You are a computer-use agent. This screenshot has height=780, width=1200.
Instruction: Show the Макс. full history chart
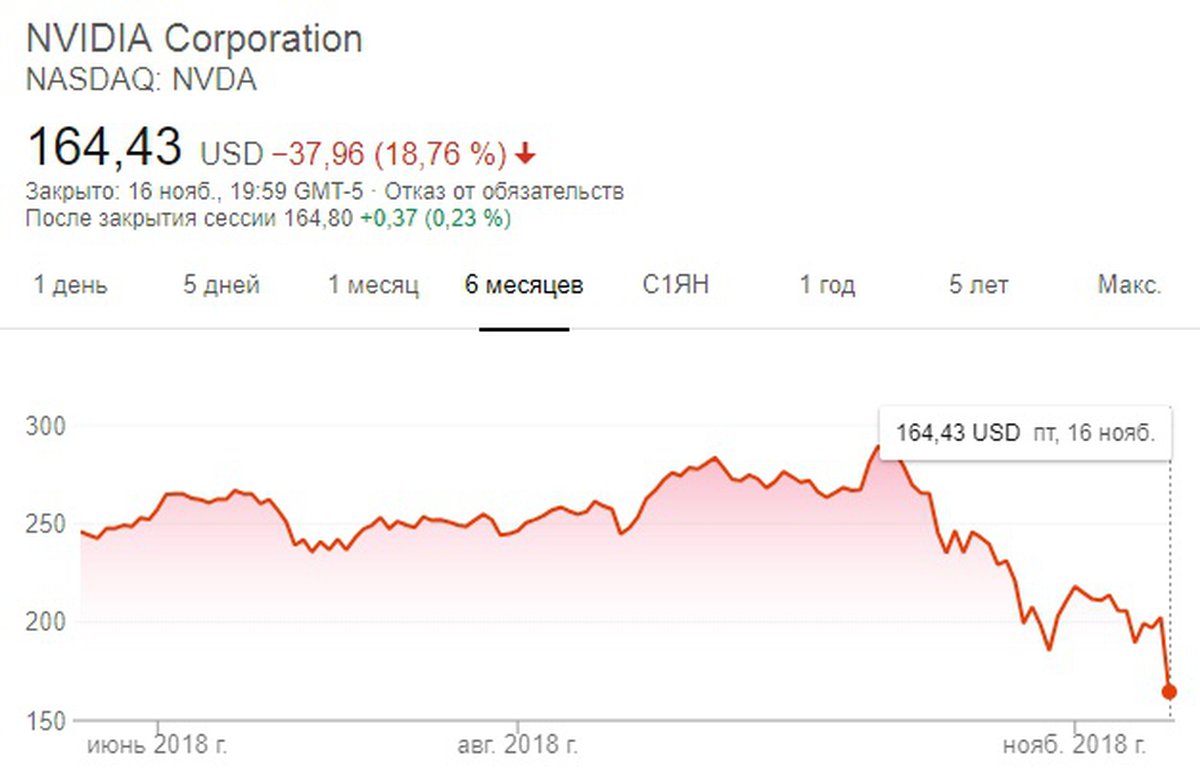[x=1129, y=285]
